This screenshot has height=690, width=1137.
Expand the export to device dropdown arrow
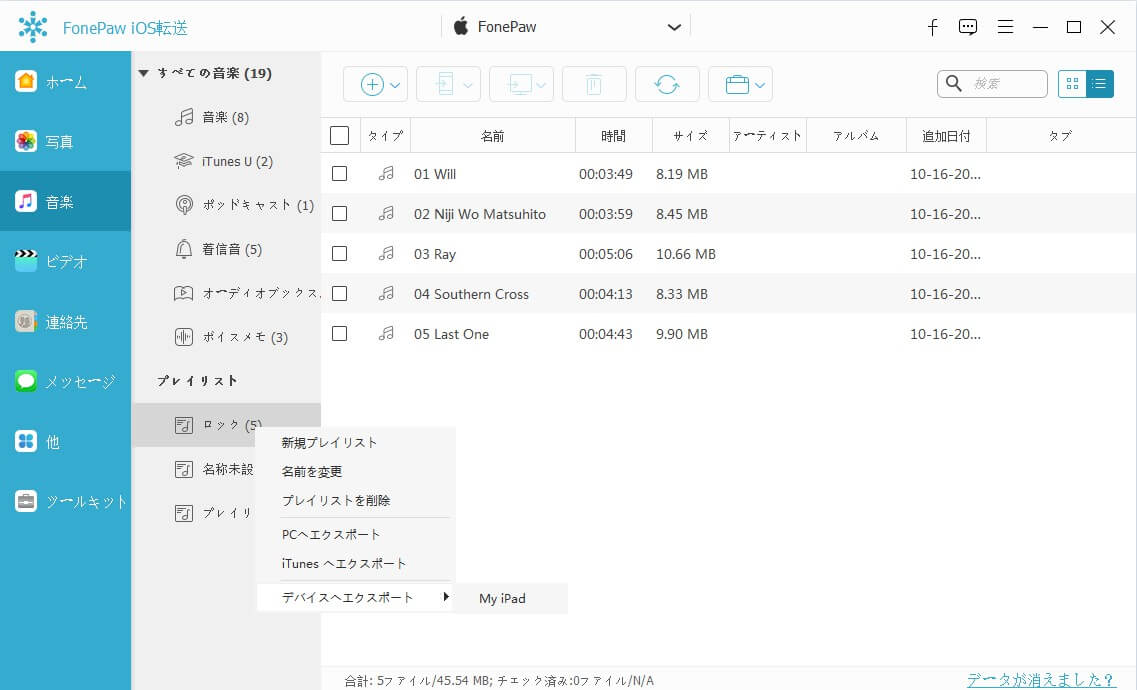468,86
